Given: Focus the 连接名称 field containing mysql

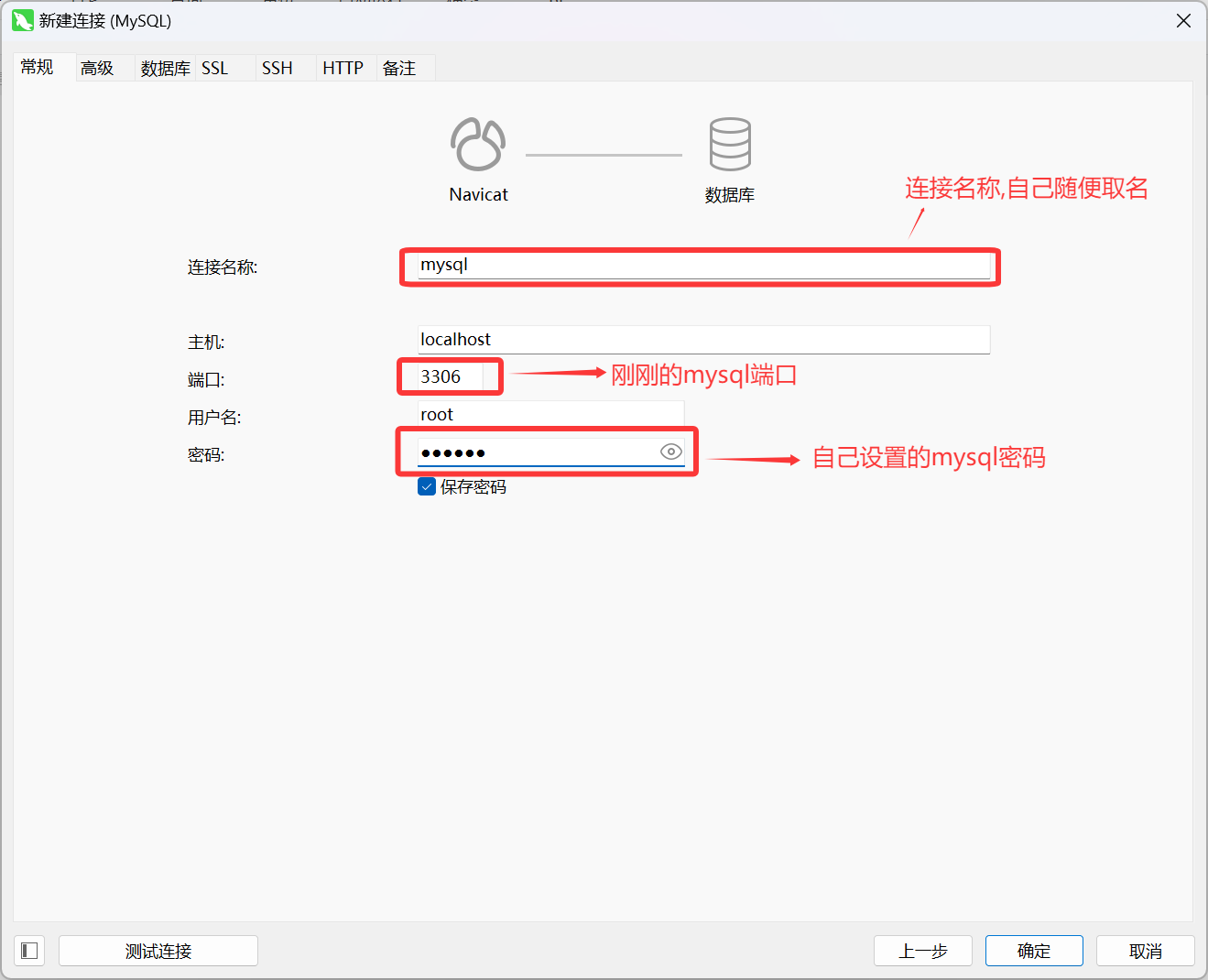Looking at the screenshot, I should [x=703, y=266].
